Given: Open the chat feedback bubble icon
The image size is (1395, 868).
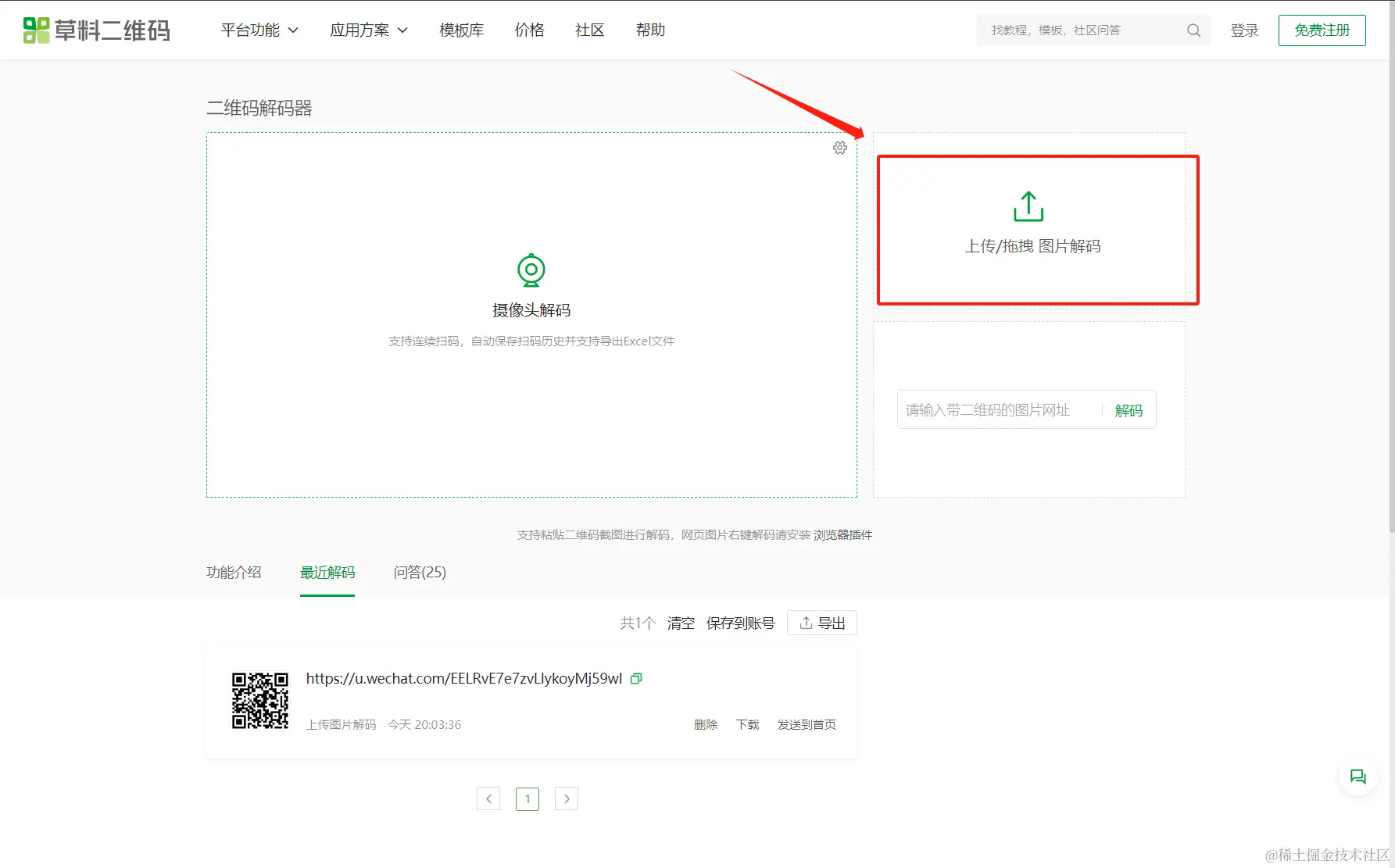Looking at the screenshot, I should coord(1358,777).
